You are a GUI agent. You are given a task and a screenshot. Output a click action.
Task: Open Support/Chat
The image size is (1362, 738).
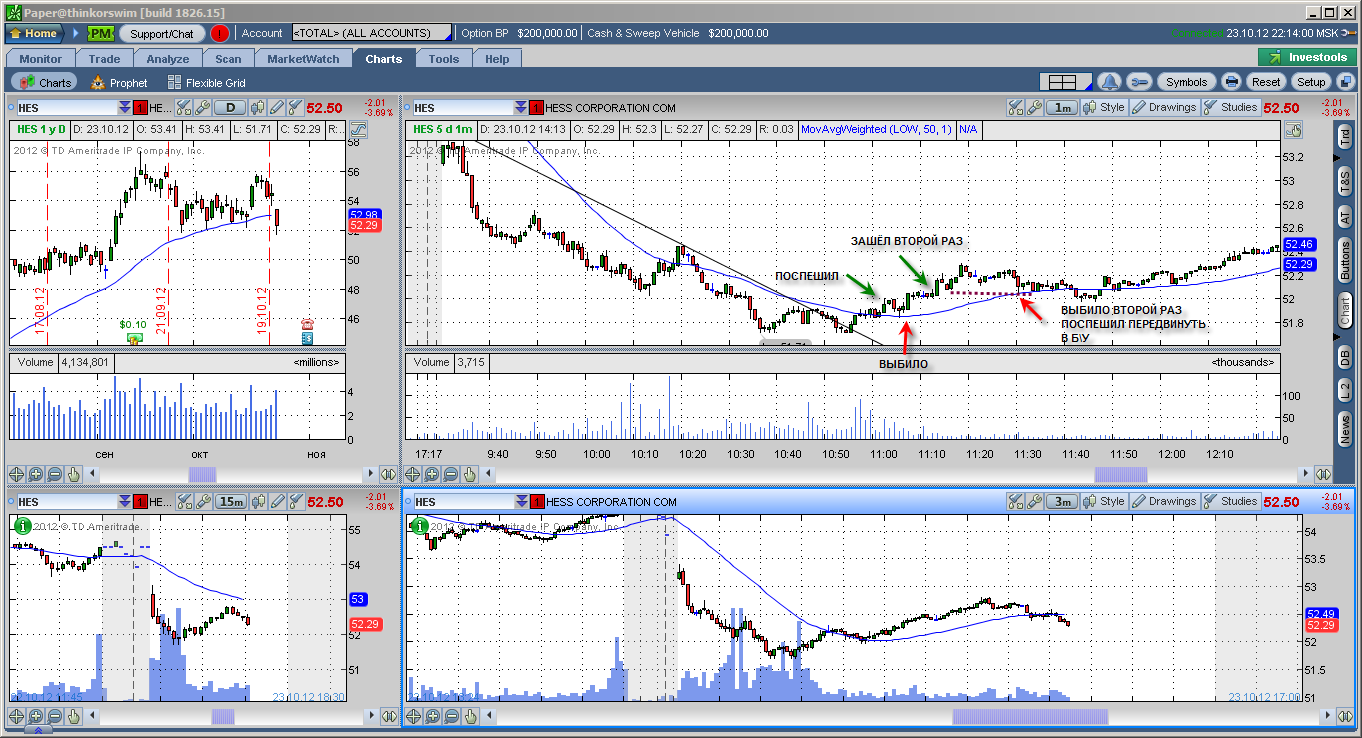[162, 33]
